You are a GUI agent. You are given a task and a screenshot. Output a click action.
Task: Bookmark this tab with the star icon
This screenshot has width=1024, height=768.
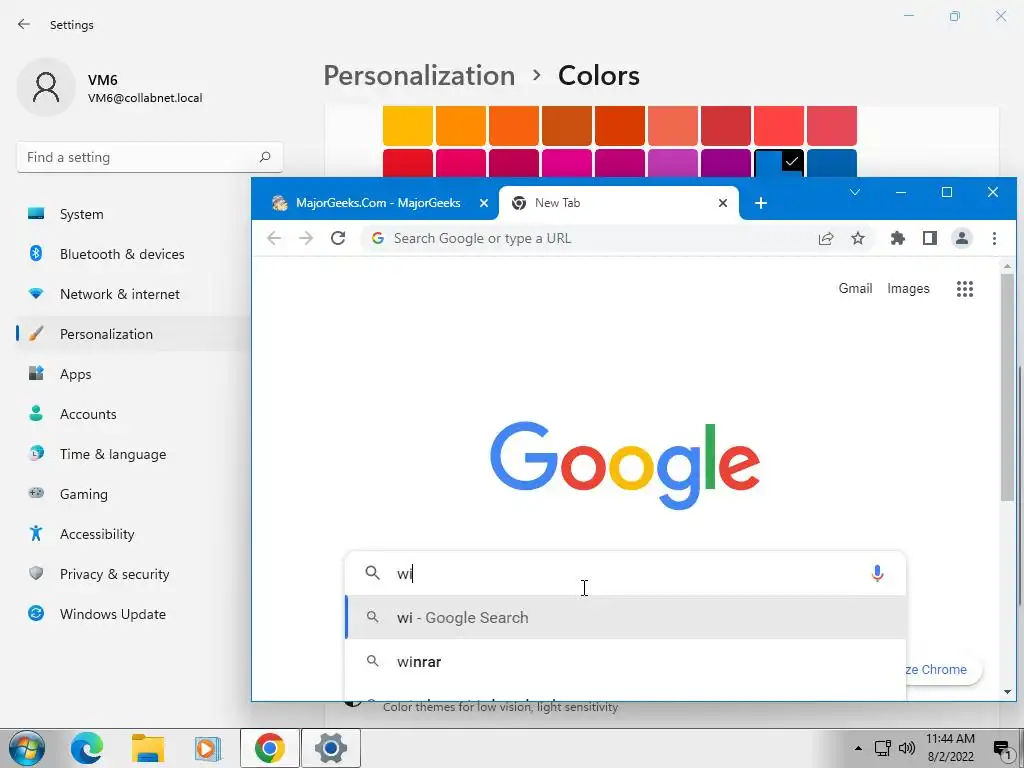(857, 238)
